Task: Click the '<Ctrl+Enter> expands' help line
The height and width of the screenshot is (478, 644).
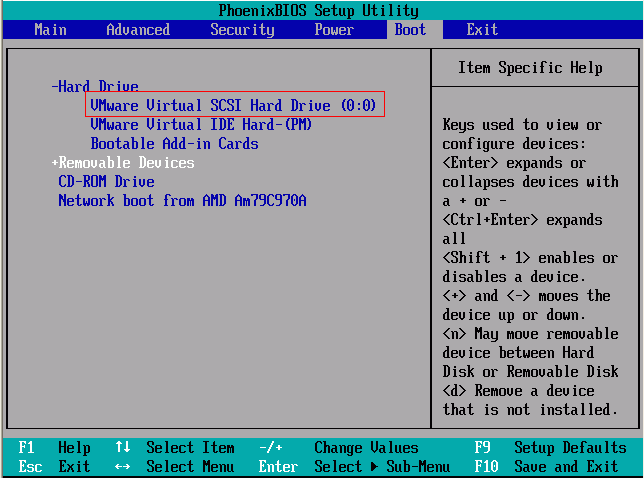Action: tap(522, 220)
